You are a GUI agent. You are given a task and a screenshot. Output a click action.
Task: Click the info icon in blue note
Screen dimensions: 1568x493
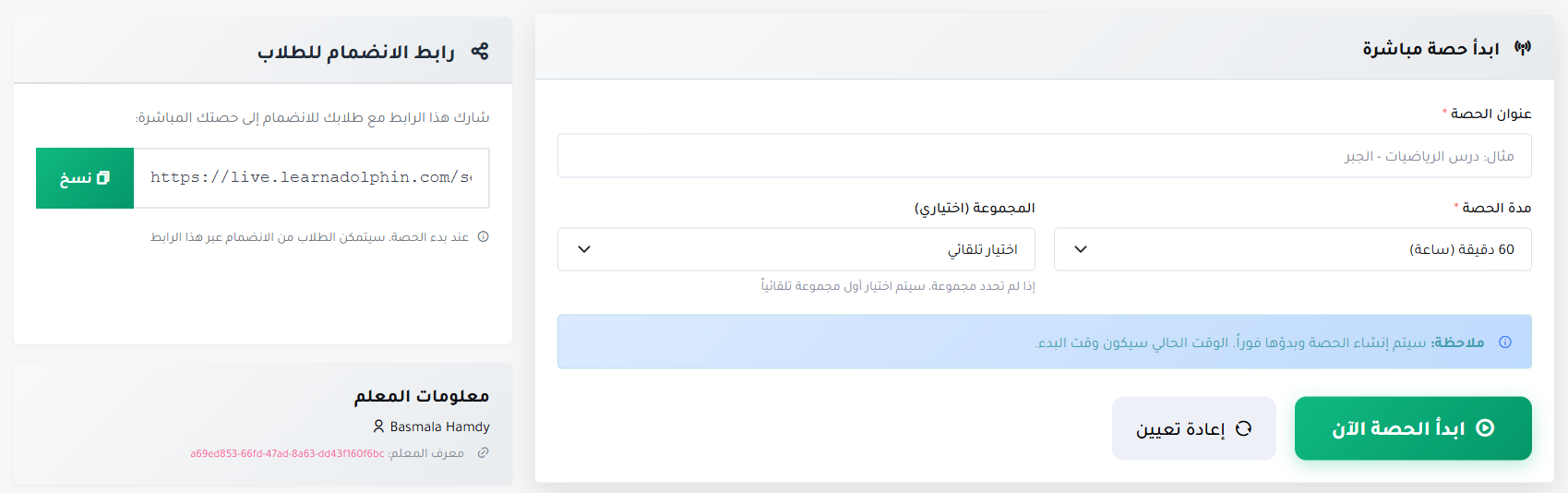coord(1505,343)
